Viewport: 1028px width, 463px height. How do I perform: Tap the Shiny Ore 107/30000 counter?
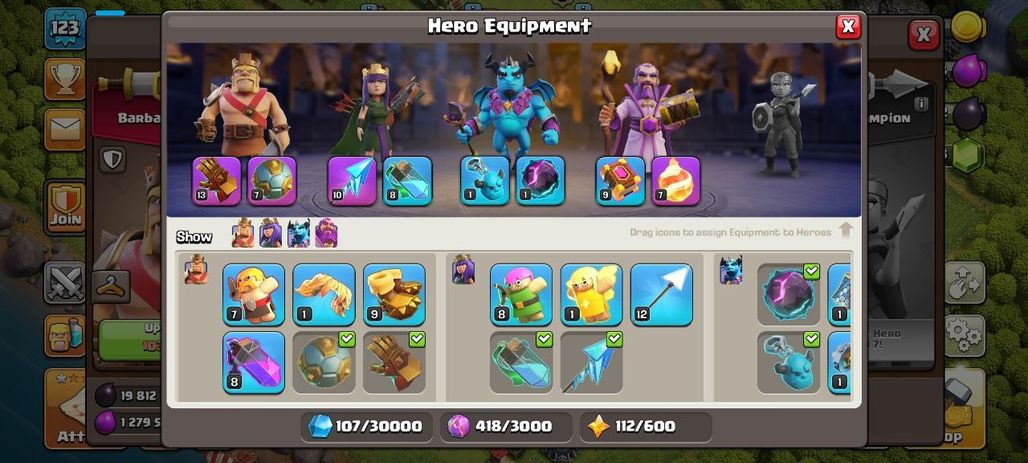coord(366,426)
